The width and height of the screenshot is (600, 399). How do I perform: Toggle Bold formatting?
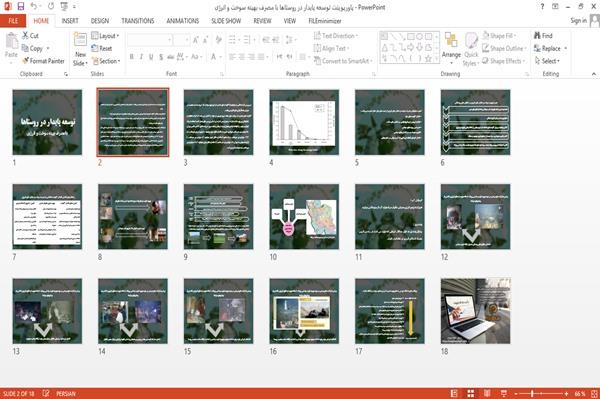click(132, 57)
